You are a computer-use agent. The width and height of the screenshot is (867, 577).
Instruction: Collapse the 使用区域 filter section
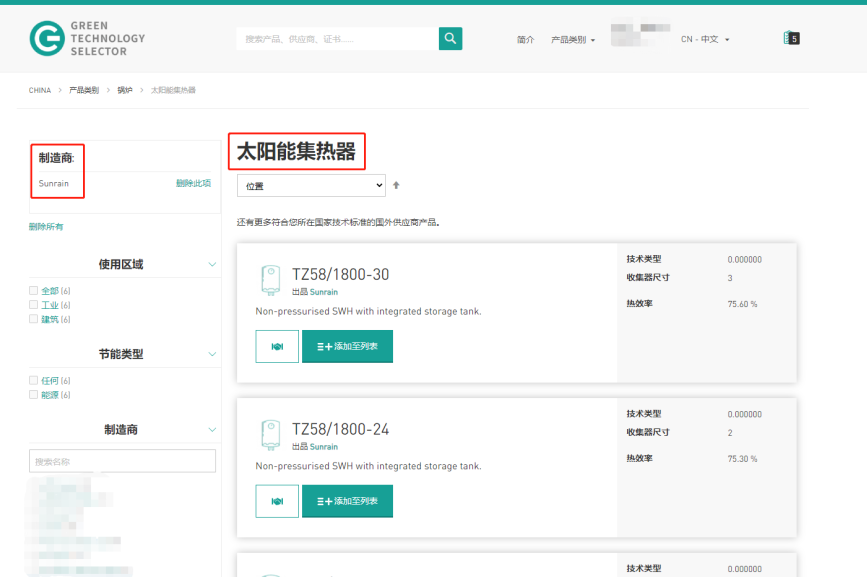(x=212, y=264)
